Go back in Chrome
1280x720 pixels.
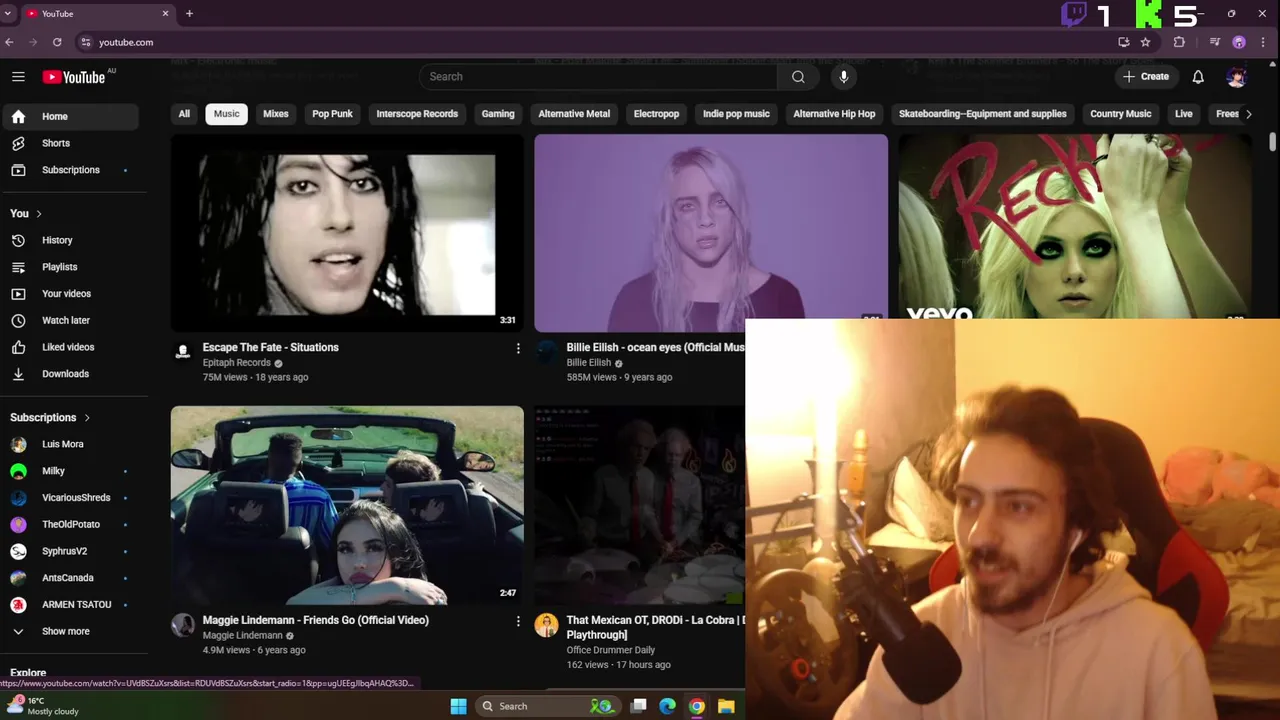tap(9, 42)
